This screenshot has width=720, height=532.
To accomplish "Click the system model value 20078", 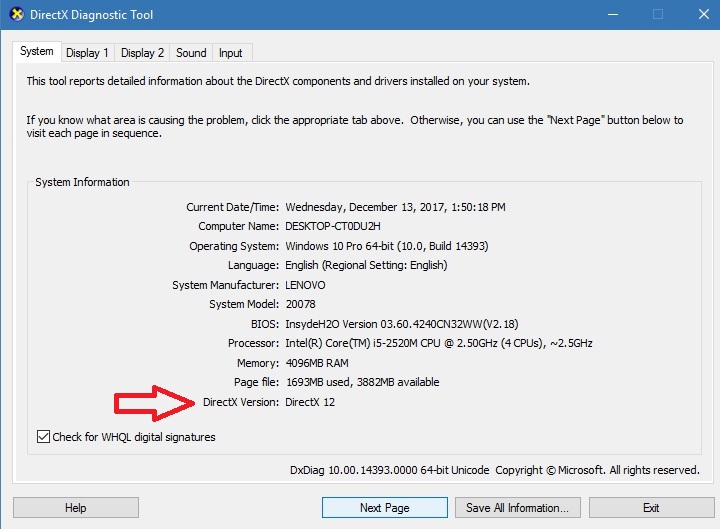I will (x=301, y=304).
